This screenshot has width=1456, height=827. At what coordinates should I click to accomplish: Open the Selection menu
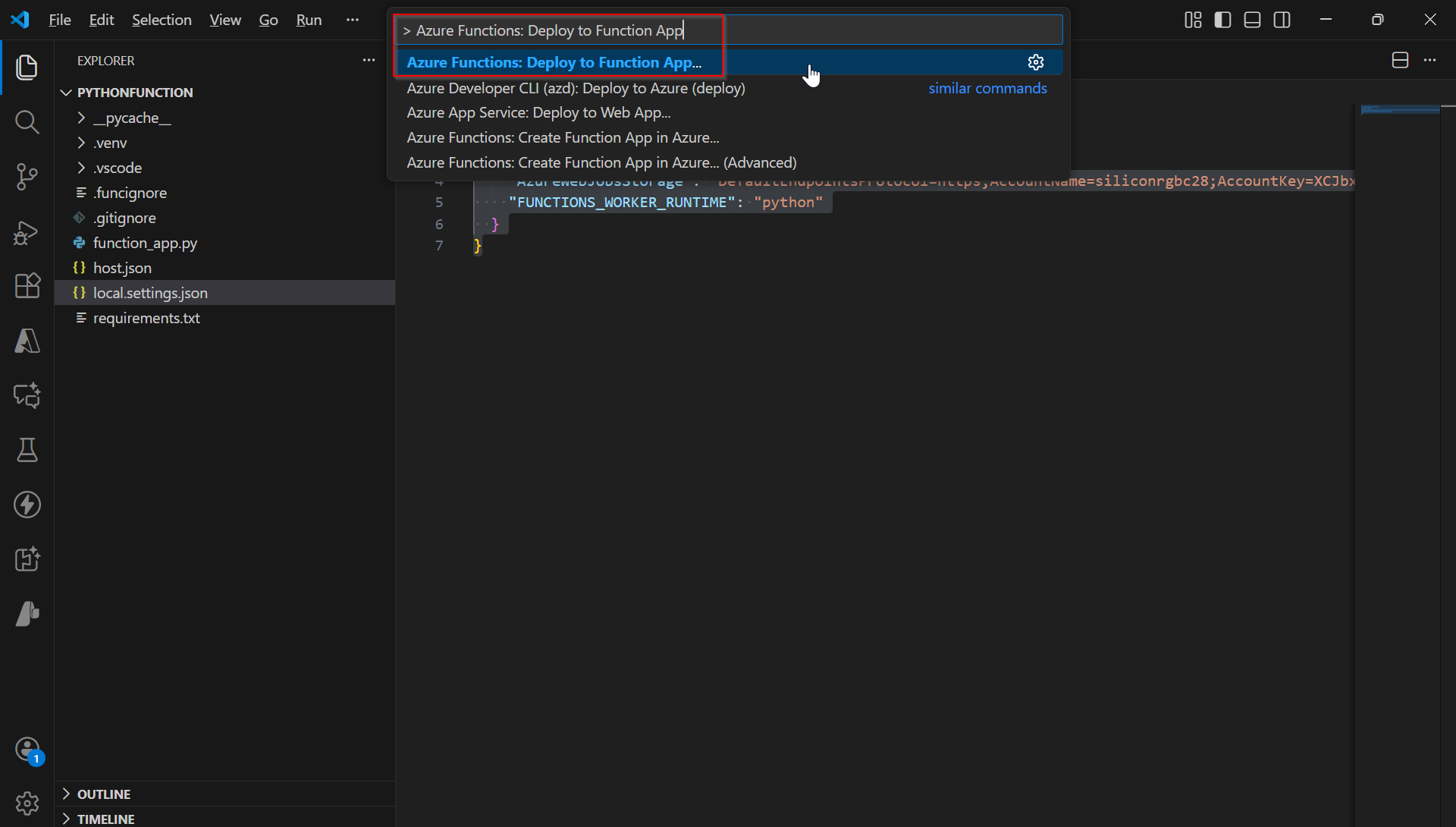(162, 20)
